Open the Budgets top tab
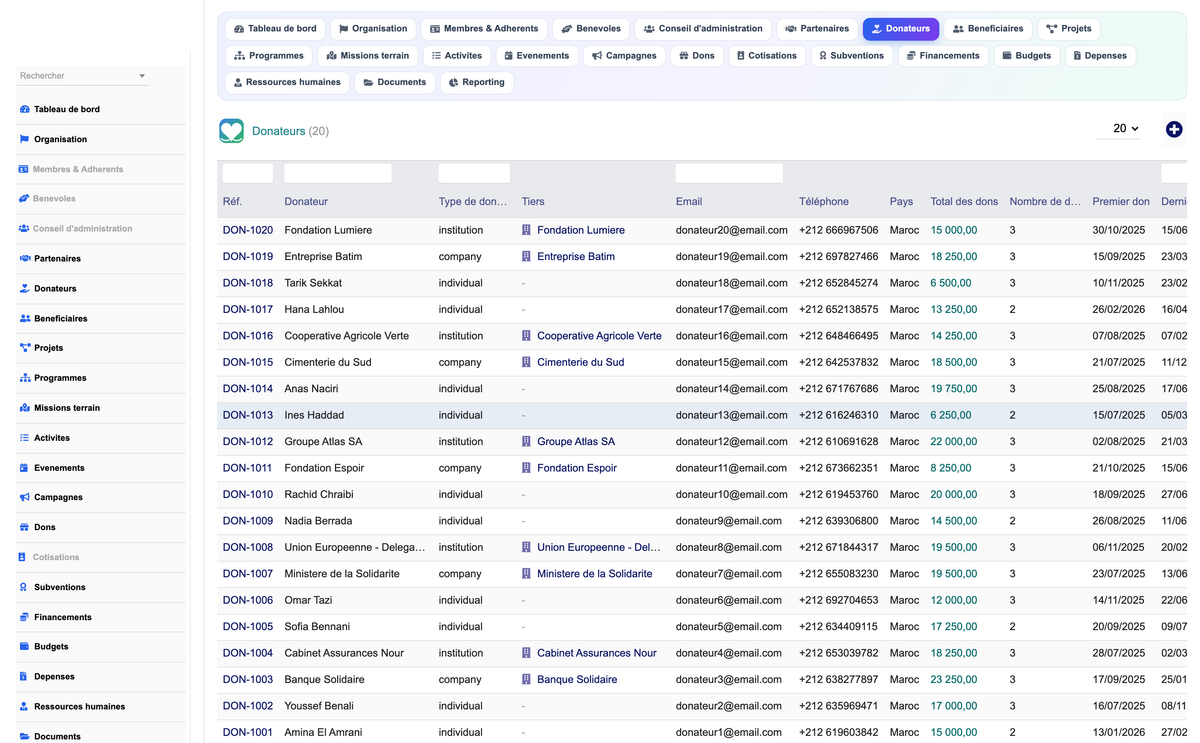The width and height of the screenshot is (1200, 743). coord(1027,56)
